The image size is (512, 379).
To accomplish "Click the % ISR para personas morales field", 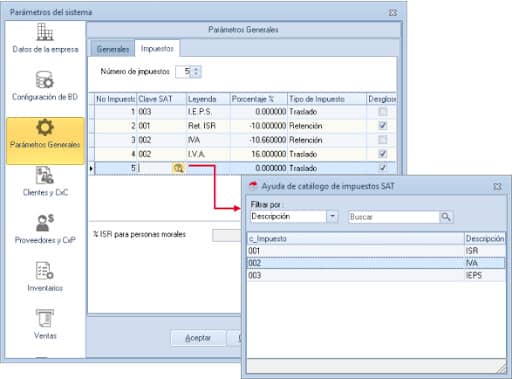I will (227, 235).
